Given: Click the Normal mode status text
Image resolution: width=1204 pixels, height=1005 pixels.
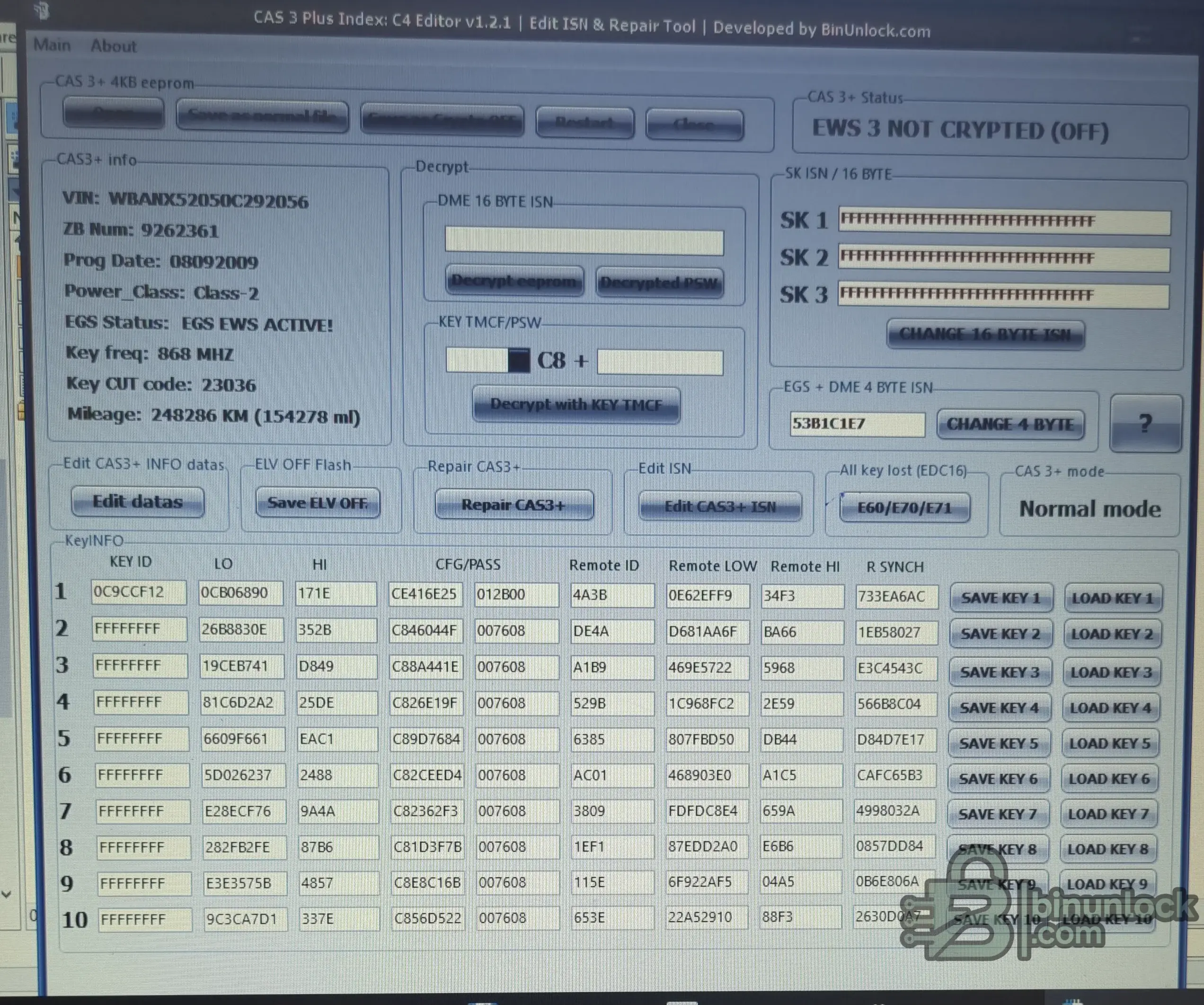Looking at the screenshot, I should tap(1090, 509).
